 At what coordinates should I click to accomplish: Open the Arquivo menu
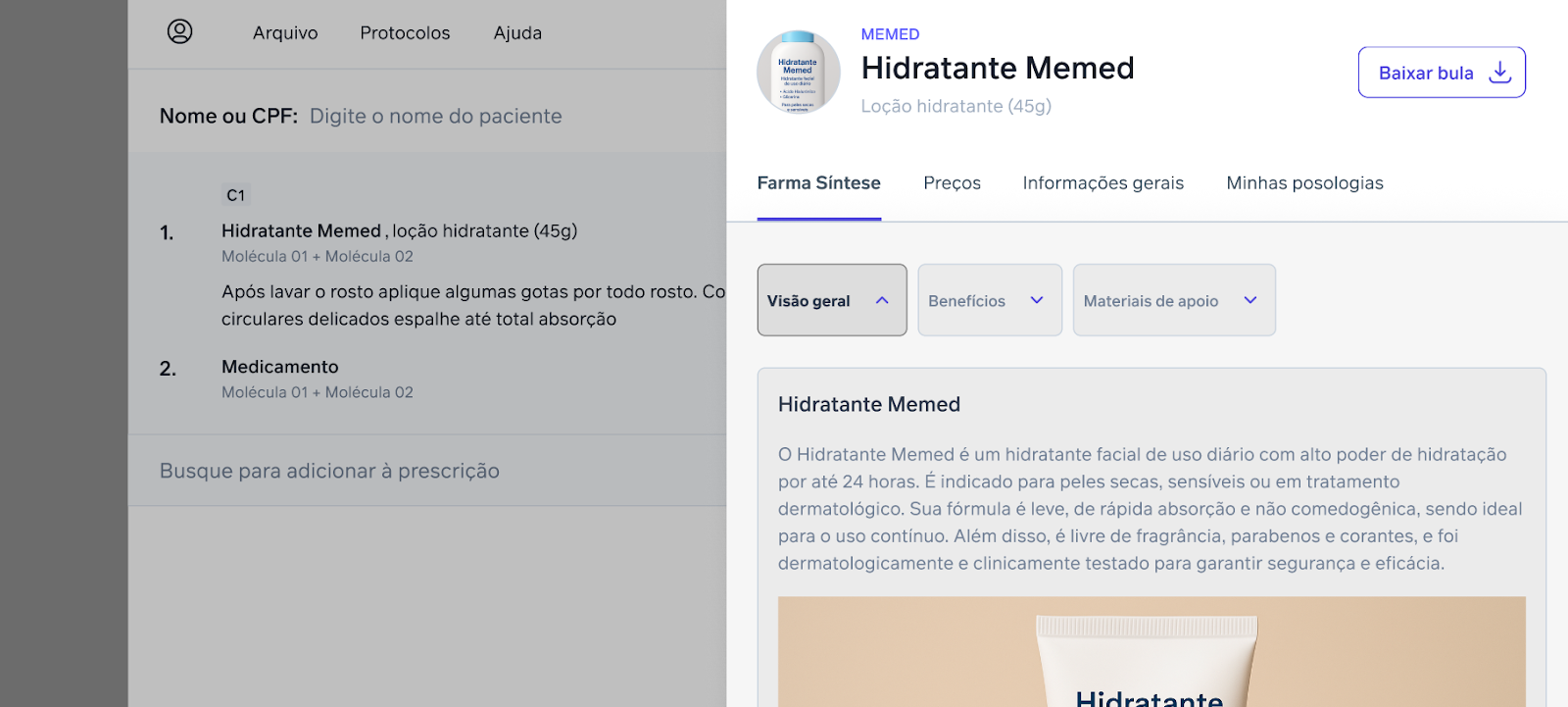point(285,32)
